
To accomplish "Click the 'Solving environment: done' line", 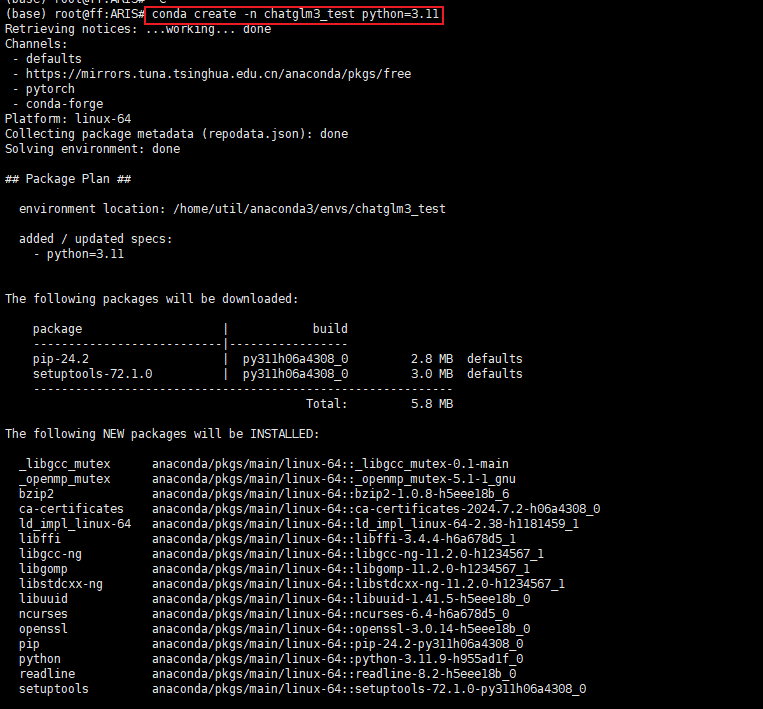I will [x=92, y=149].
